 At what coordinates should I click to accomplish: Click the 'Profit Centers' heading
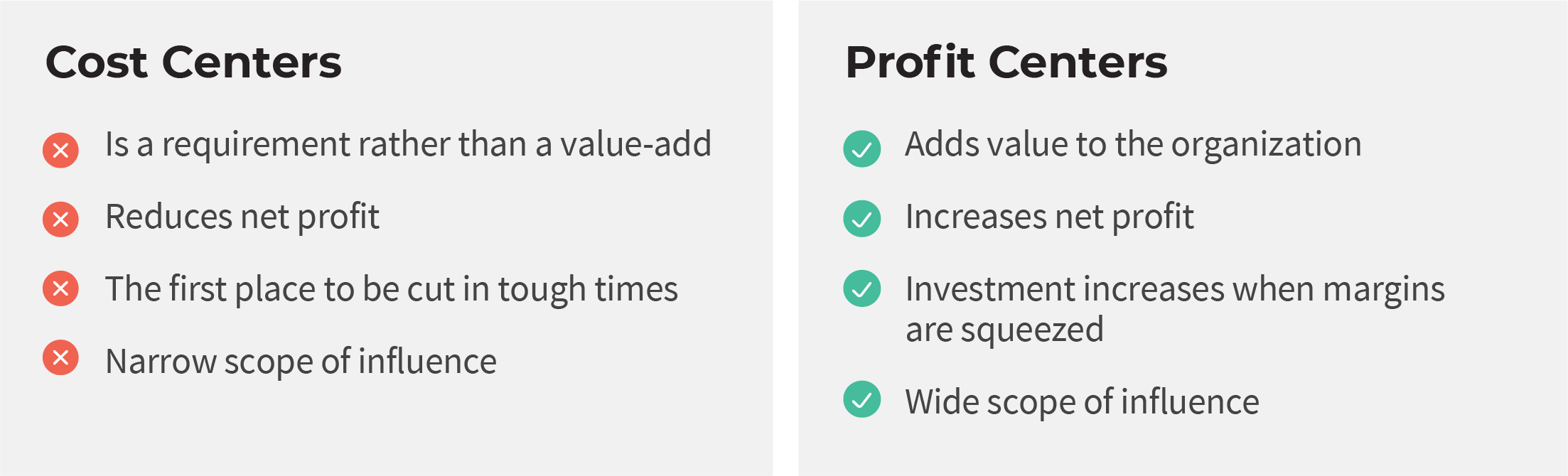coord(1006,62)
